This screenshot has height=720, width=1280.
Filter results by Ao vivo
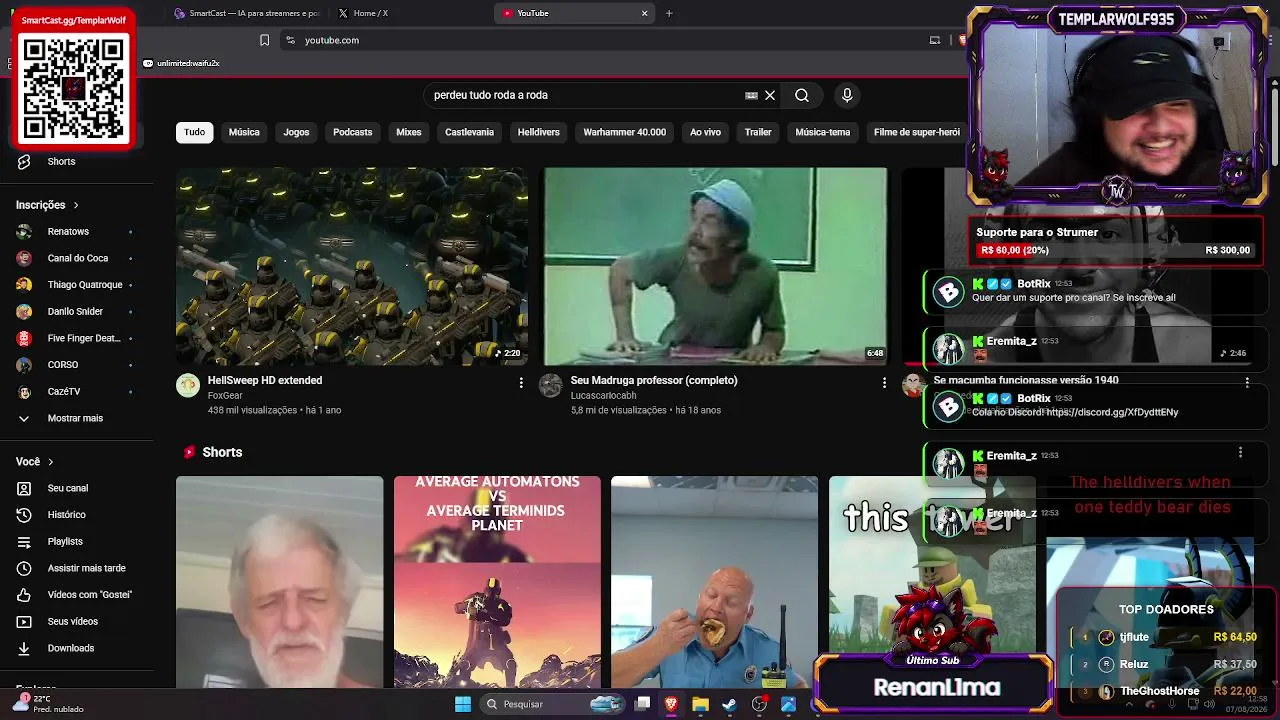coord(705,132)
